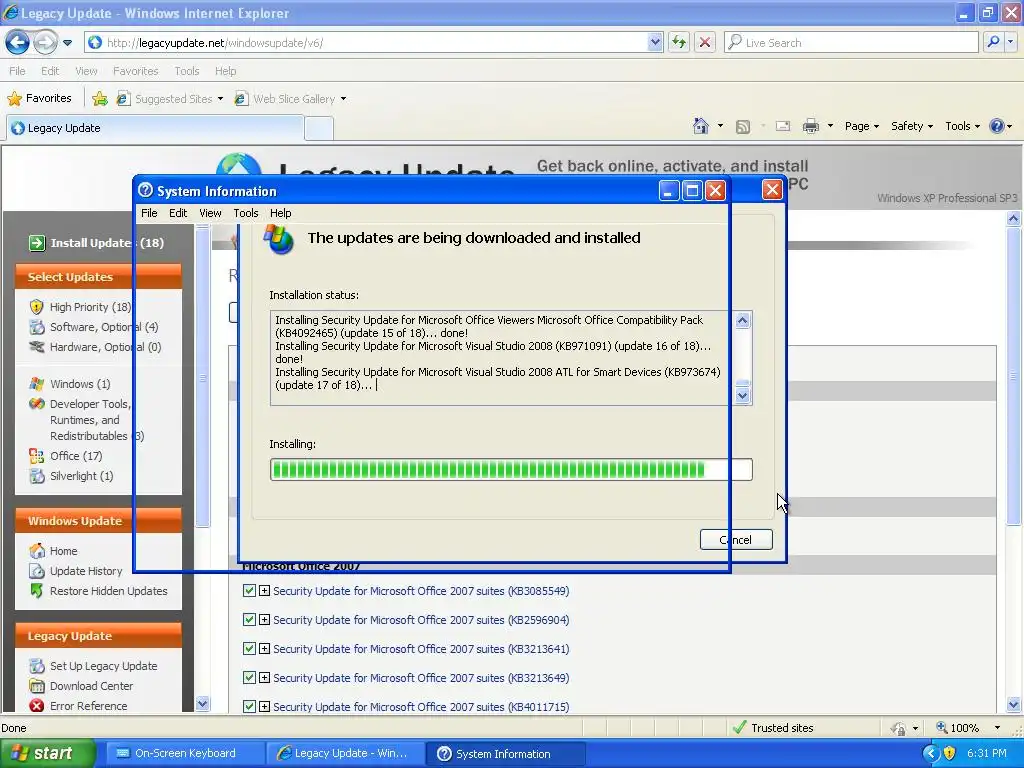Open Favorites star button
Image resolution: width=1024 pixels, height=768 pixels.
[39, 99]
